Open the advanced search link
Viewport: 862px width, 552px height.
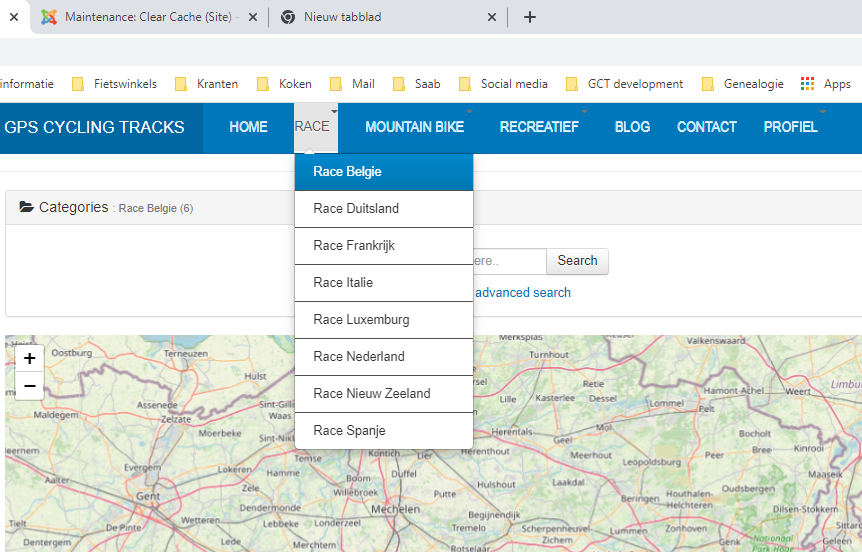523,293
